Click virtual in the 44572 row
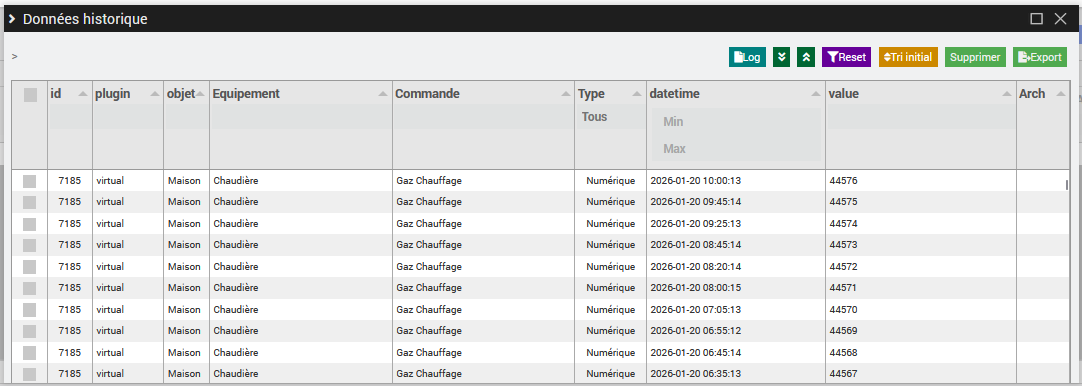Viewport: 1082px width, 386px height. coord(110,267)
